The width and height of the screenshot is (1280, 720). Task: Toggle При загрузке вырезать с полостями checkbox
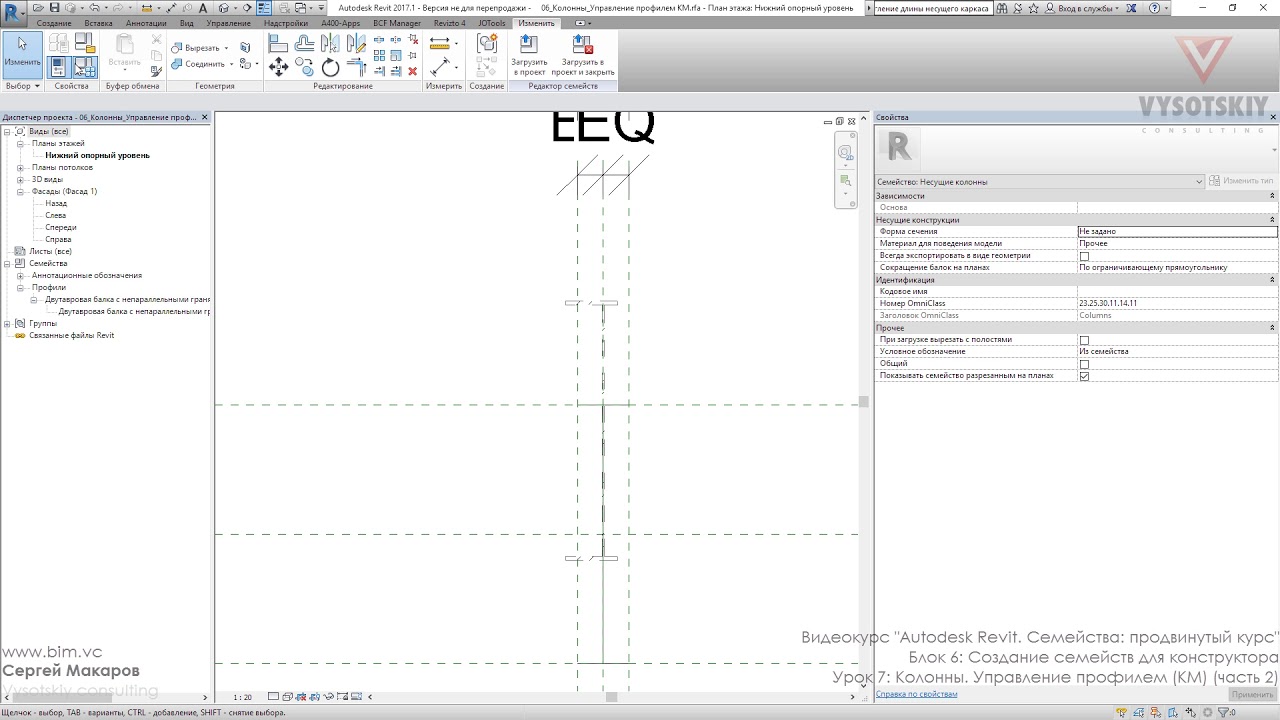pos(1084,340)
